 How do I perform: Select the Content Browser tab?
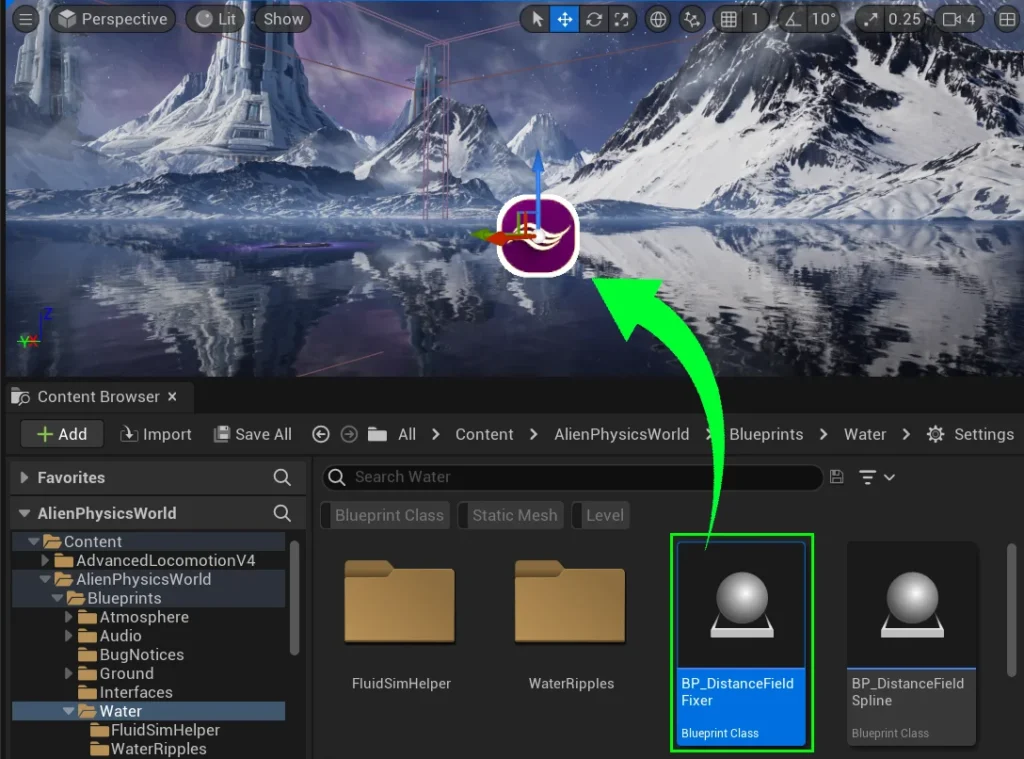(97, 397)
